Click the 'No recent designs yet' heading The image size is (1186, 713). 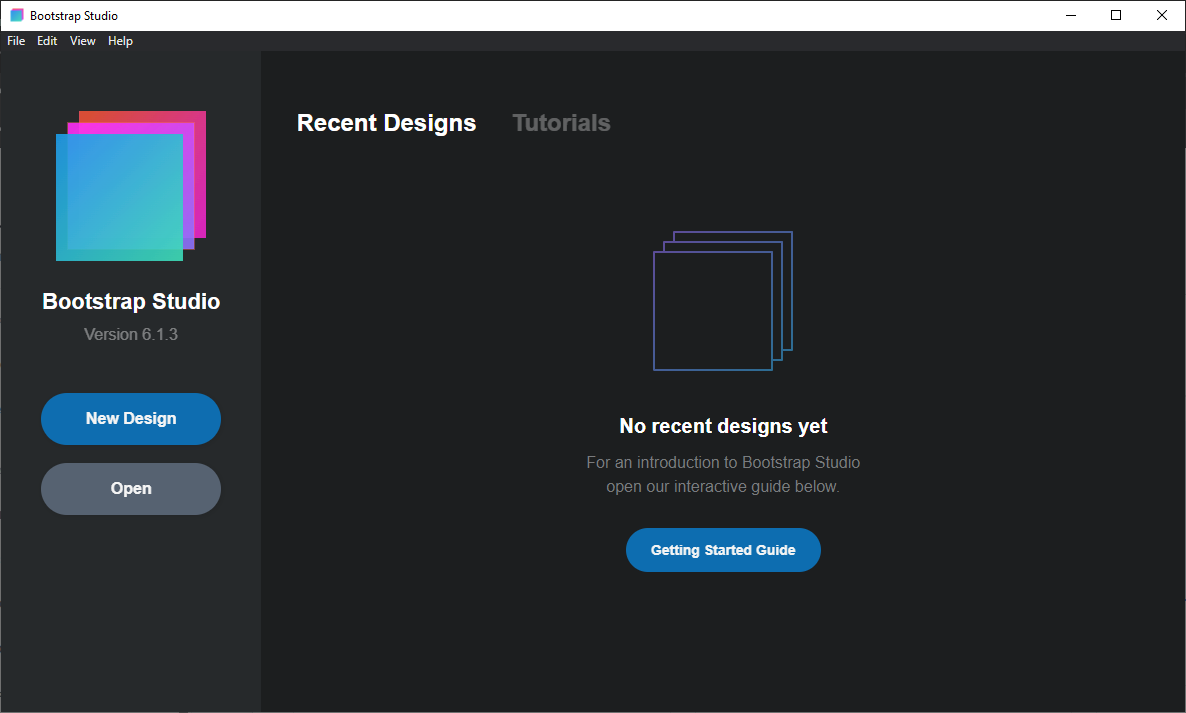pyautogui.click(x=723, y=425)
